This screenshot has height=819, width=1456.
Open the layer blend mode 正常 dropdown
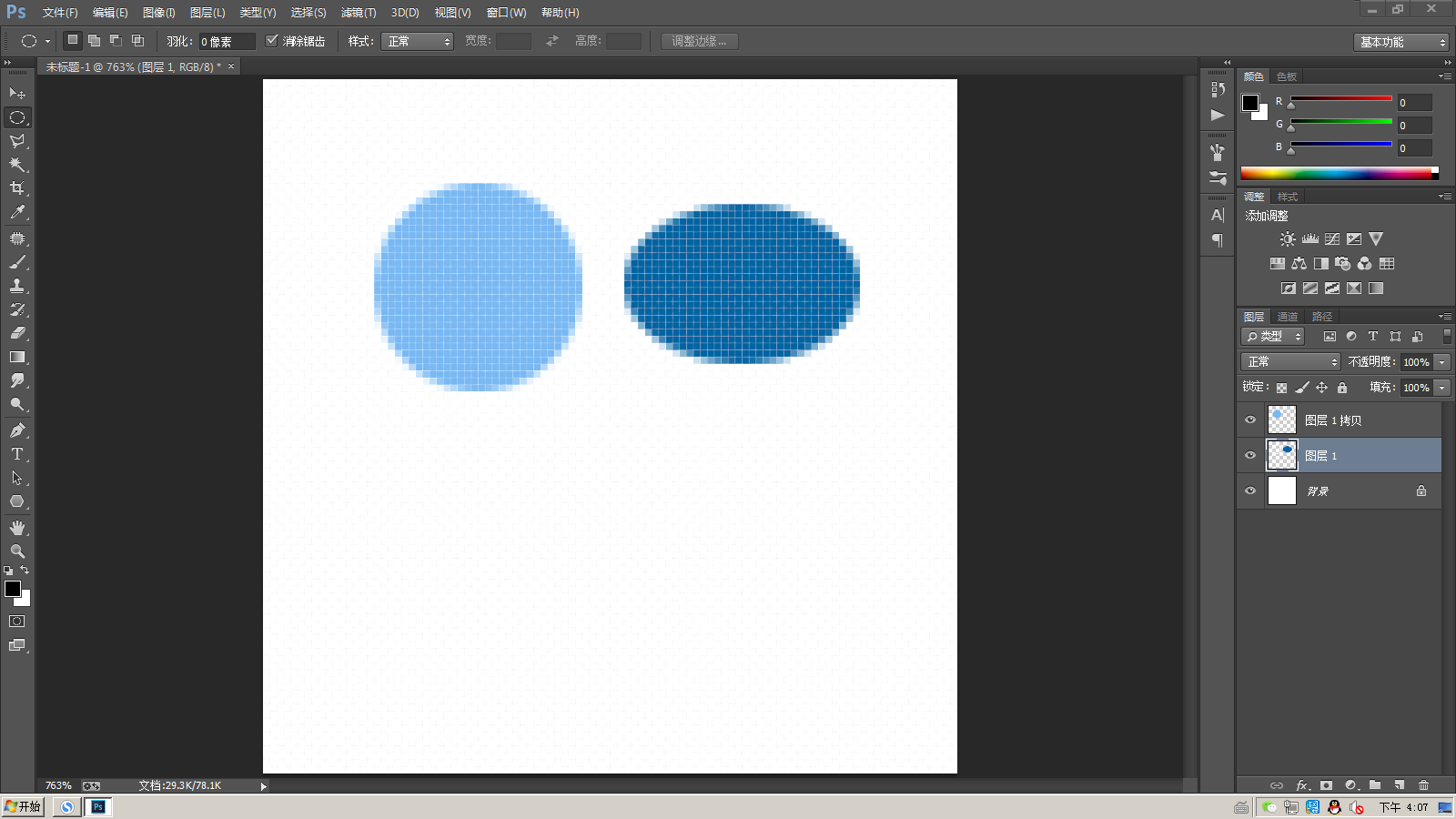point(1290,362)
